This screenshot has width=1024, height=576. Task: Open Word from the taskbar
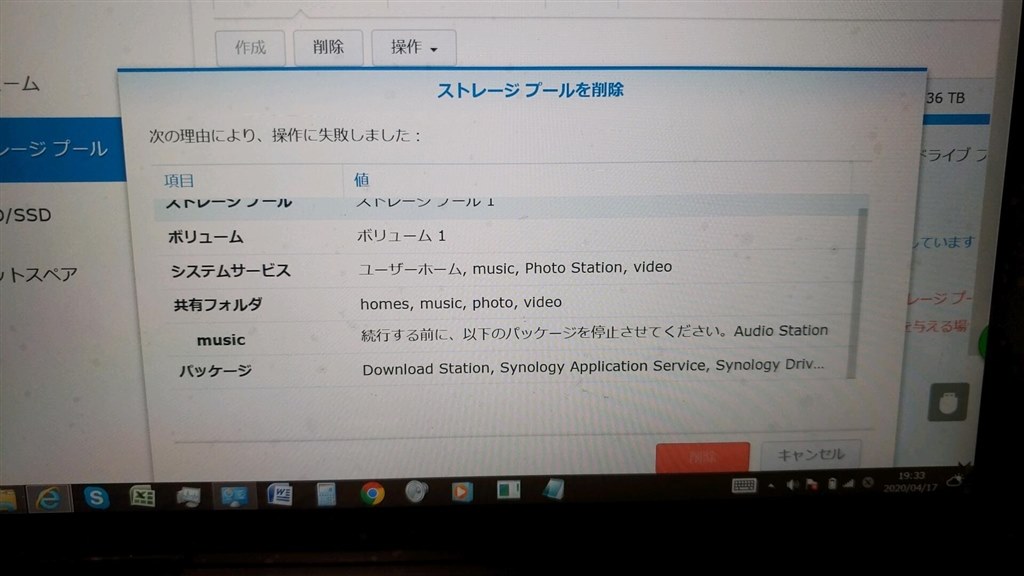coord(280,494)
